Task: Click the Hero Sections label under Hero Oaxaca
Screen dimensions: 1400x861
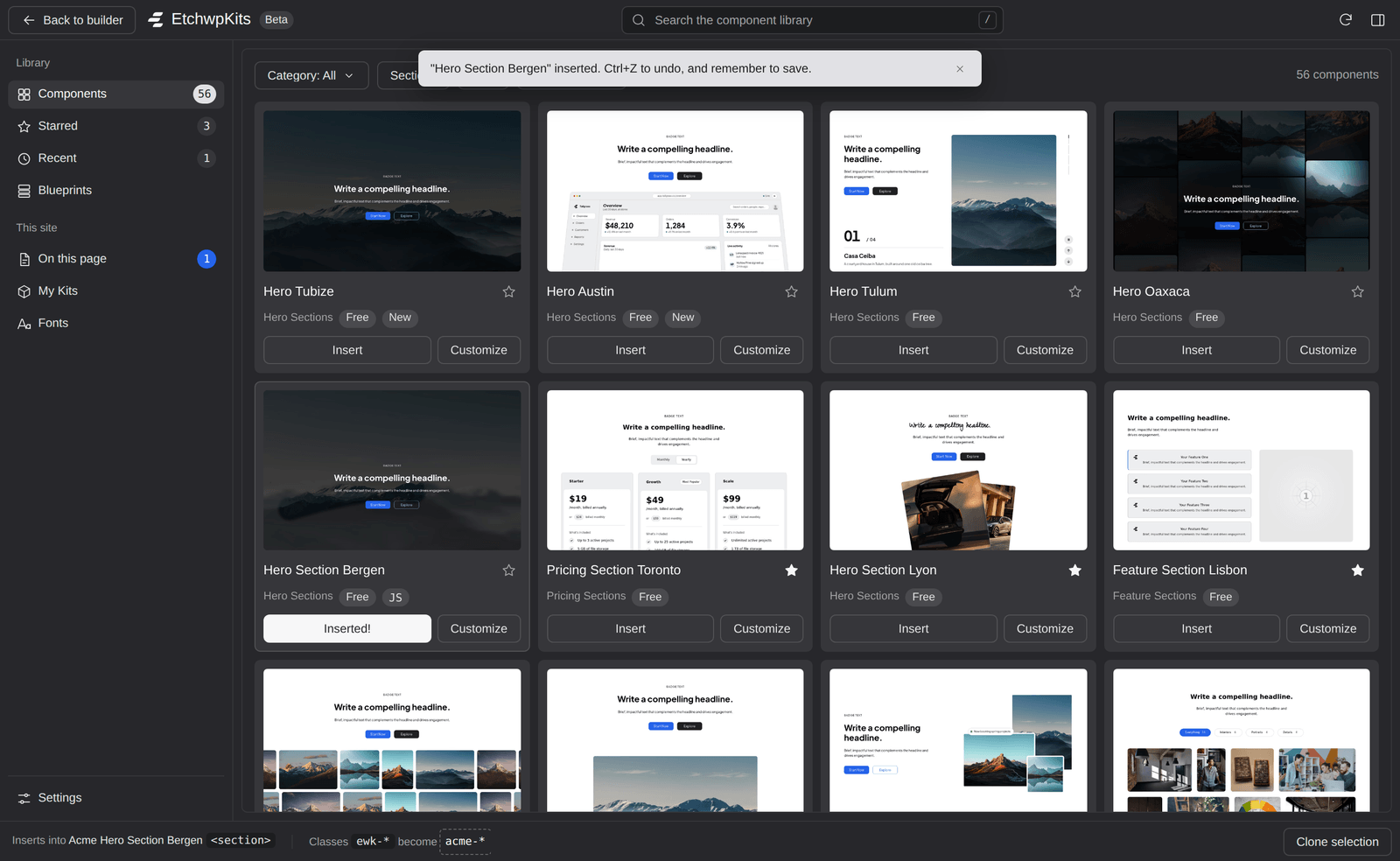Action: (1147, 318)
